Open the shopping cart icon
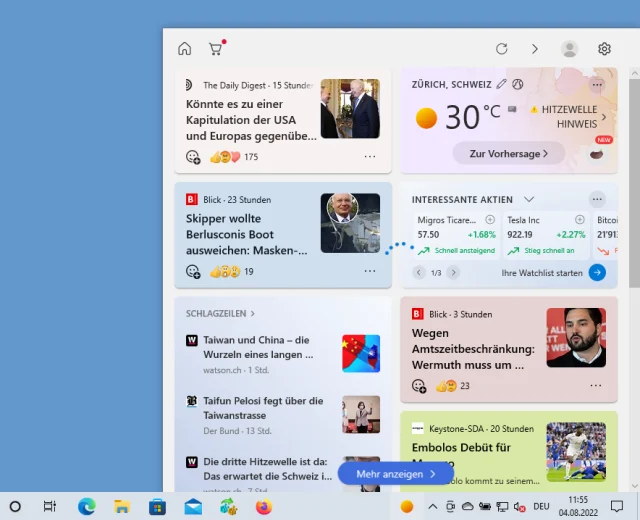 (x=216, y=49)
